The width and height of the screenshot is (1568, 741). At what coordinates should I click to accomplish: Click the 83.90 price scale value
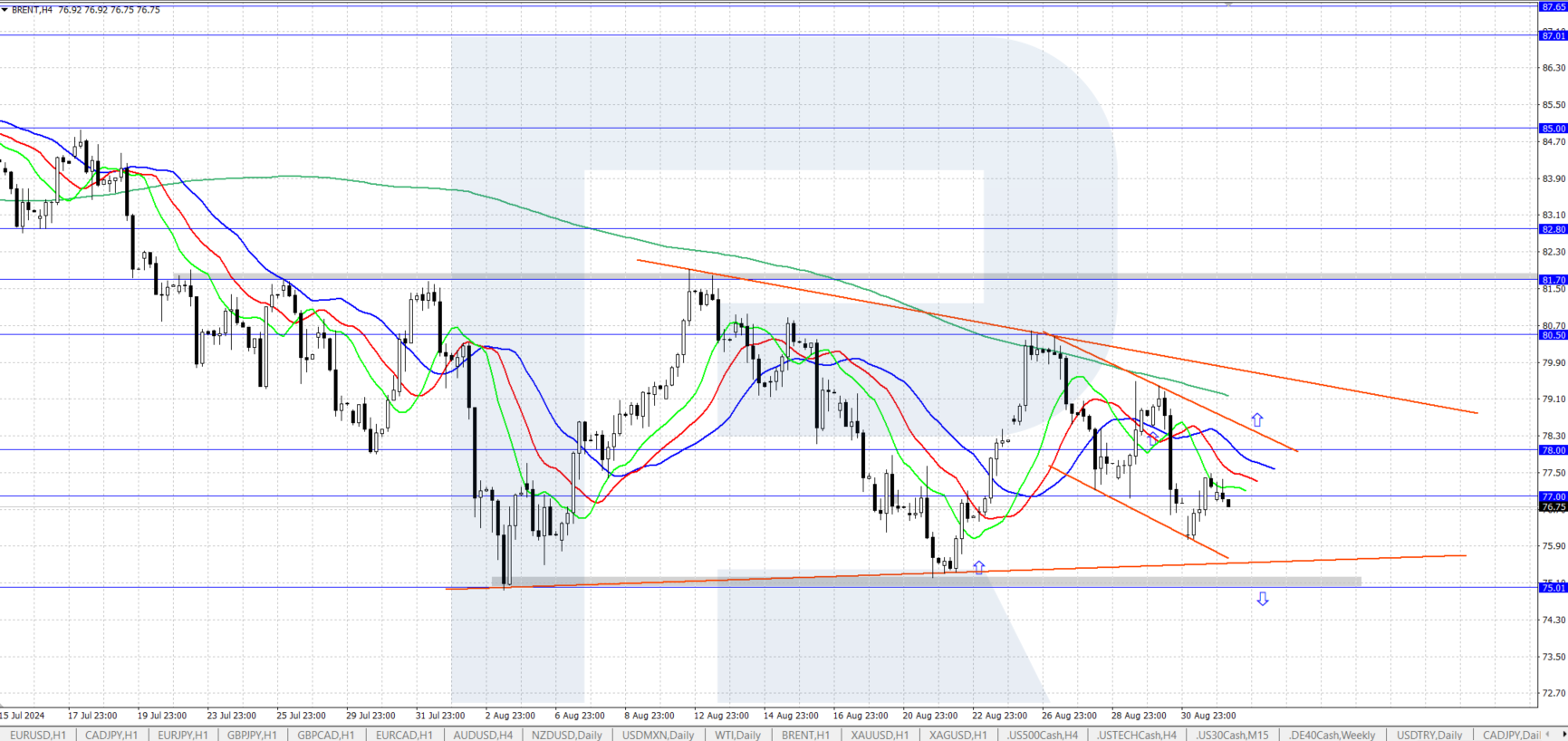(1554, 178)
